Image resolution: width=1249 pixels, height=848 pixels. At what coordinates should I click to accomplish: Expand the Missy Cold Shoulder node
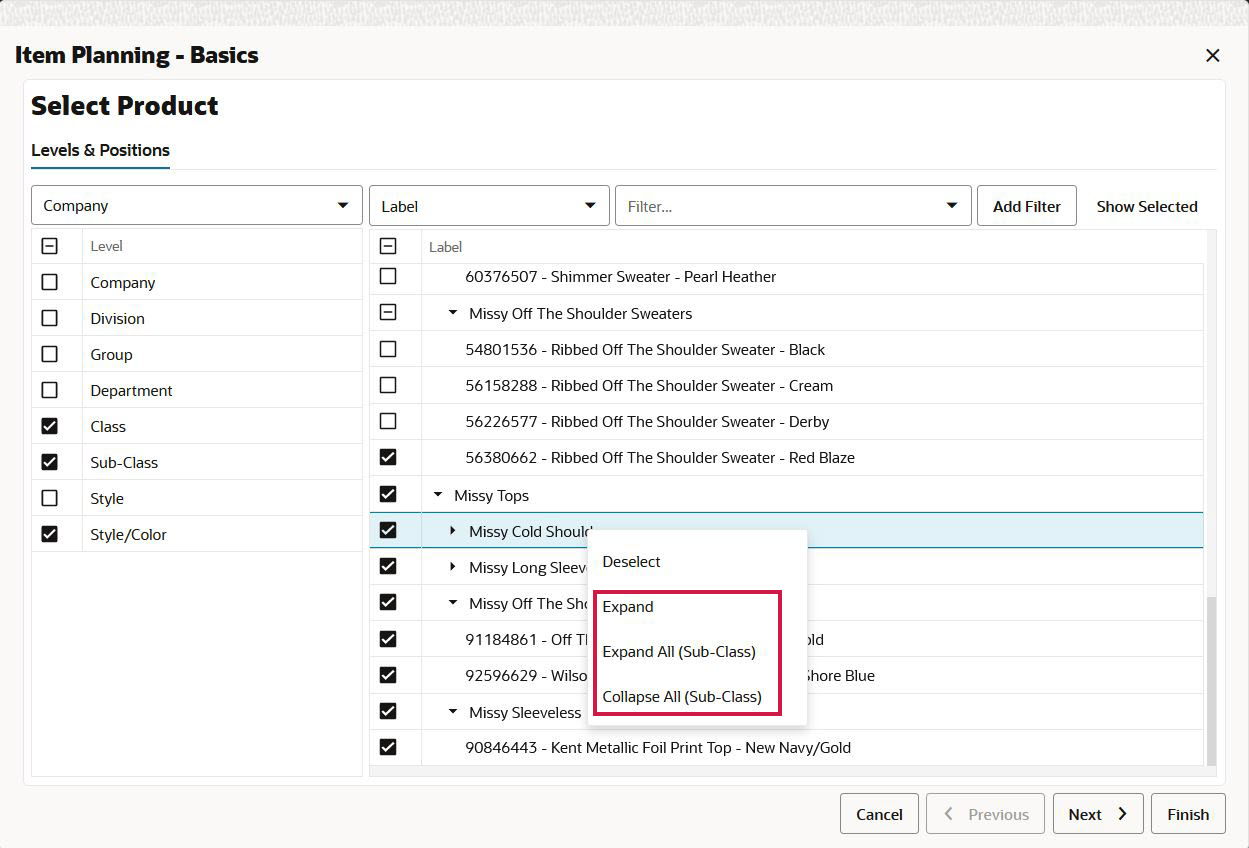[x=453, y=531]
